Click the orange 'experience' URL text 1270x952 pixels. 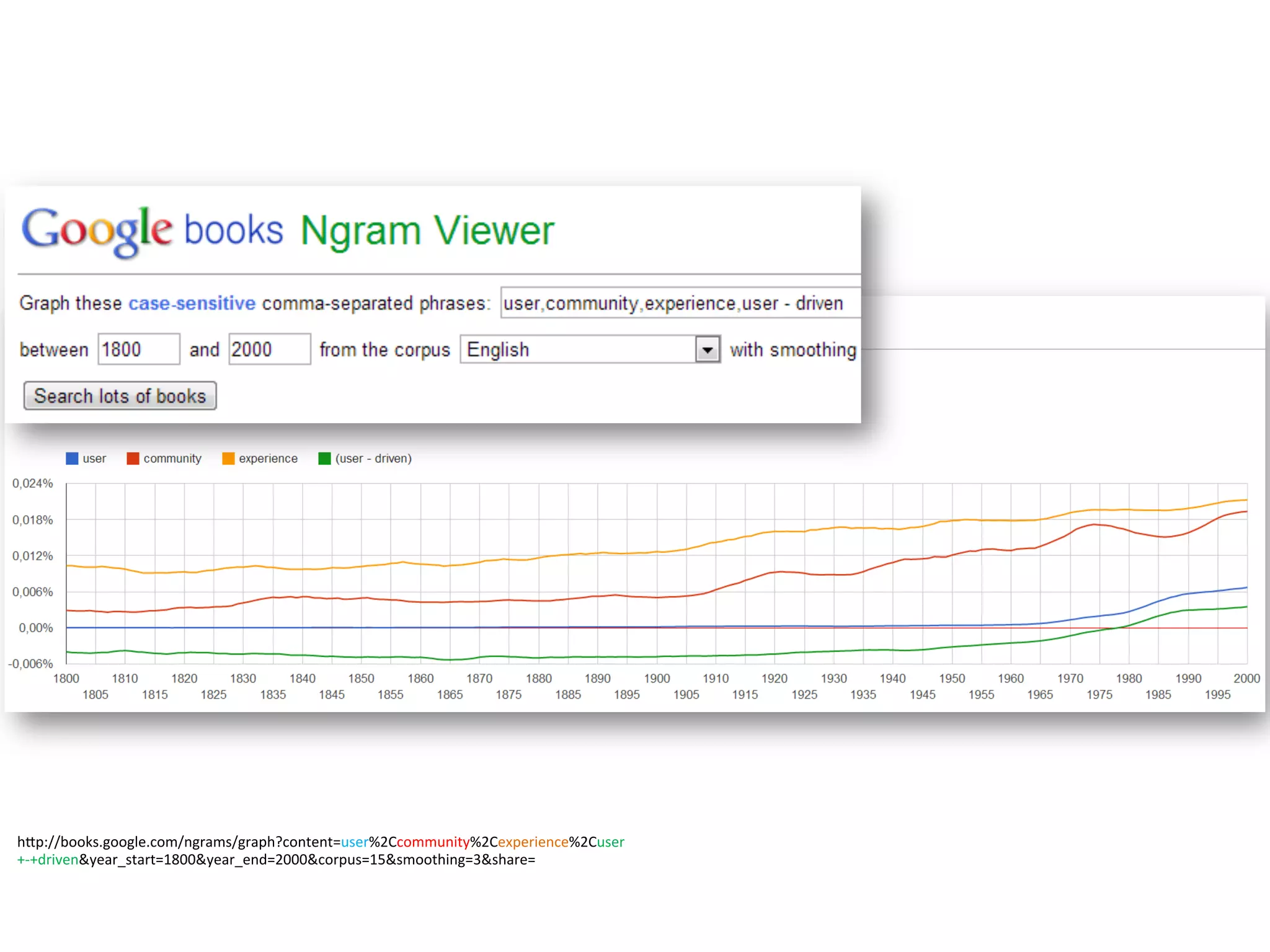533,842
